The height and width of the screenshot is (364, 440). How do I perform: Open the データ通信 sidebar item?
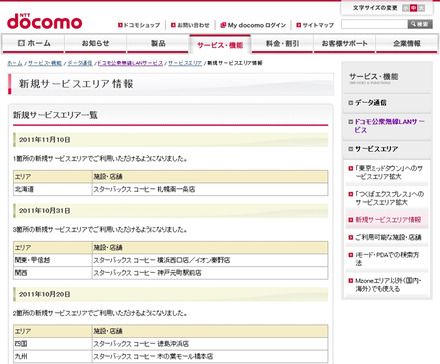point(370,103)
